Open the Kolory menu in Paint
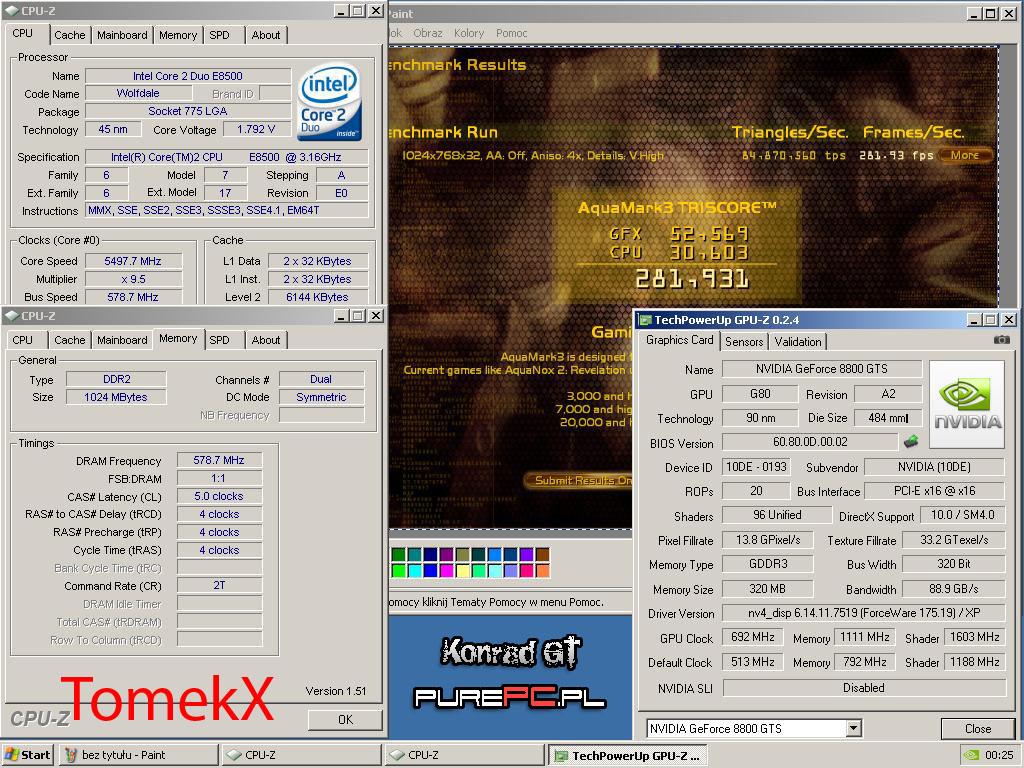 (x=469, y=33)
